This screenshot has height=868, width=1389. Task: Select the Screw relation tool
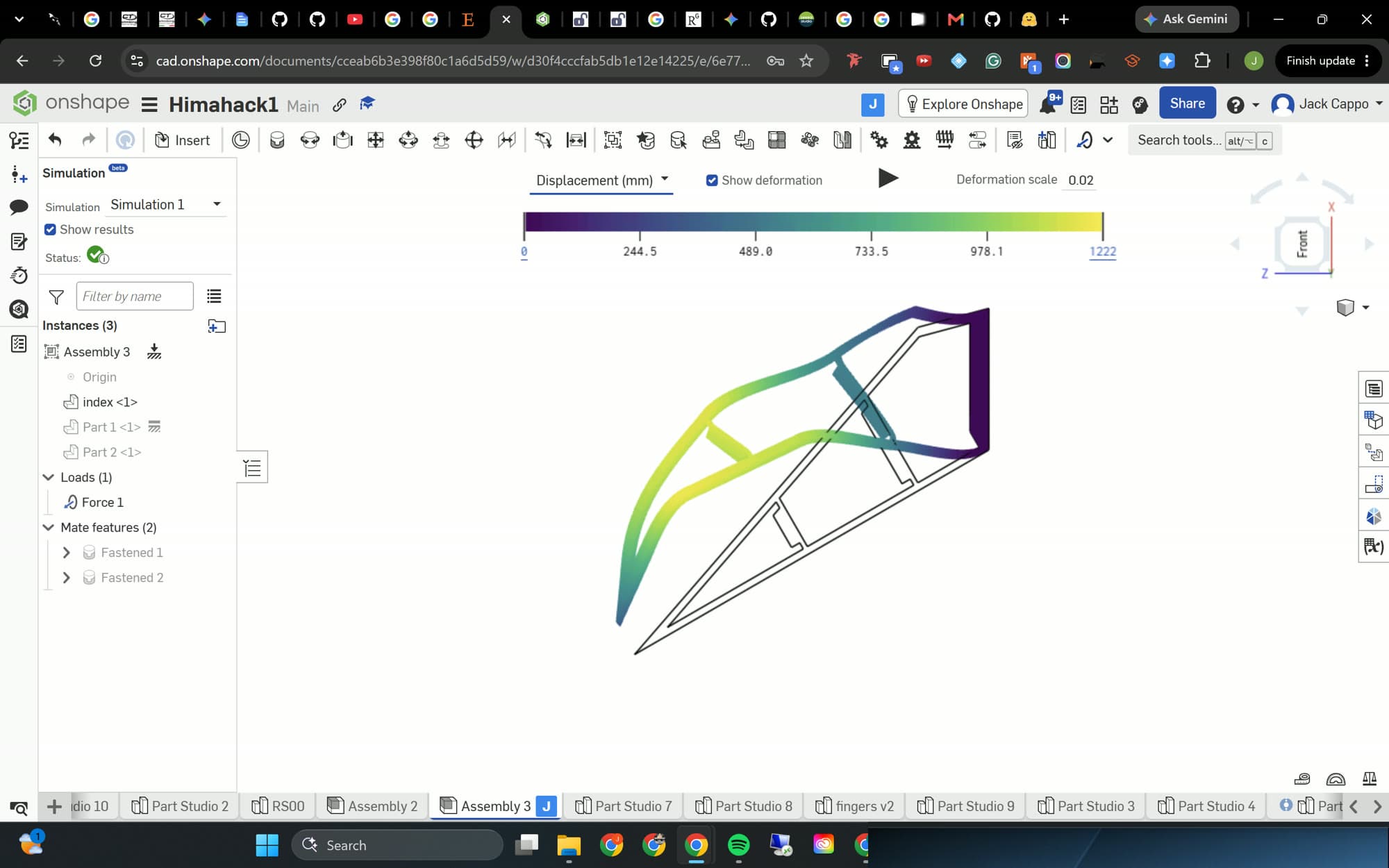pyautogui.click(x=945, y=140)
